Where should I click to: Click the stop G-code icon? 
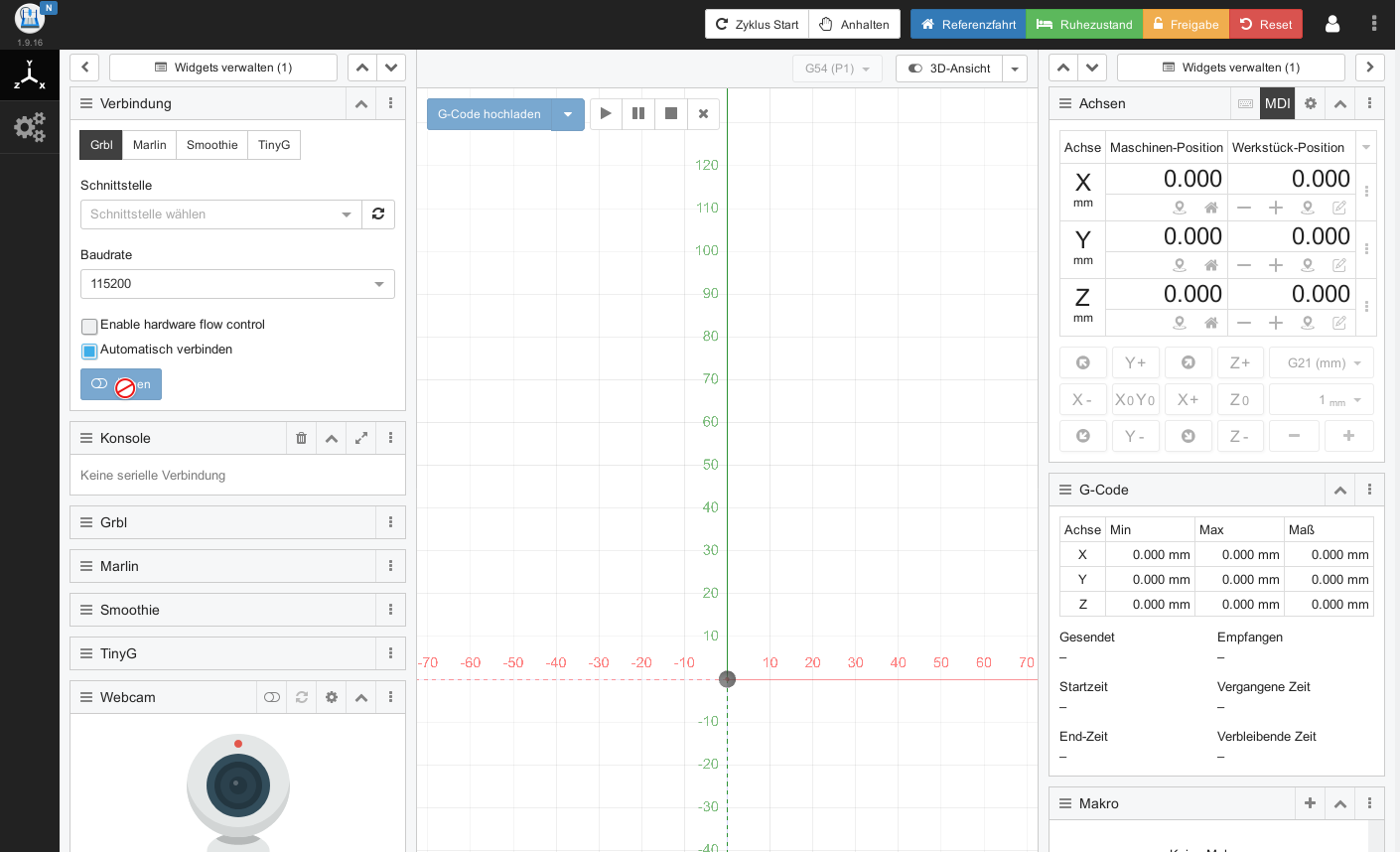point(671,113)
